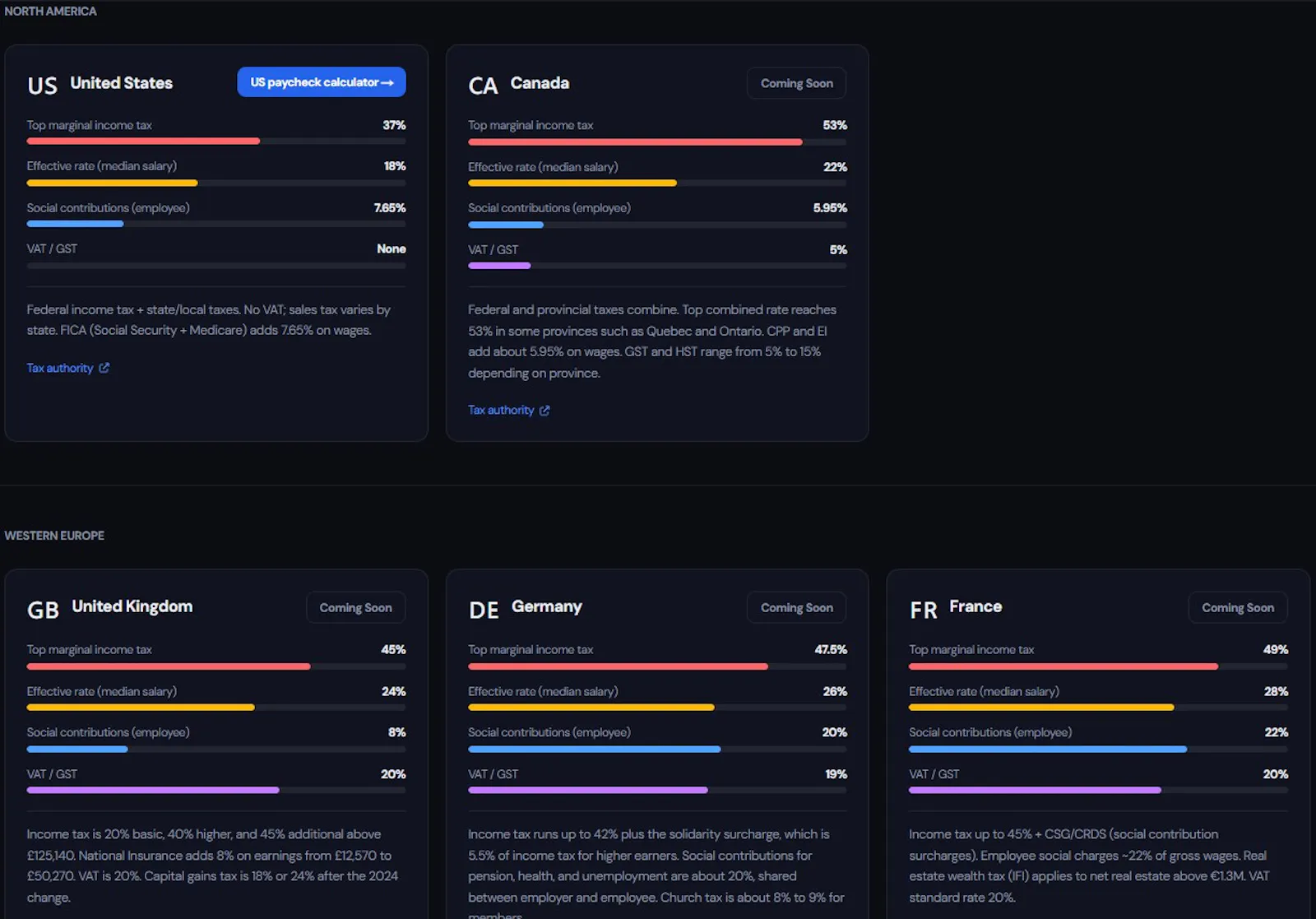Click the GB country code badge
Image resolution: width=1316 pixels, height=919 pixels.
click(x=43, y=610)
